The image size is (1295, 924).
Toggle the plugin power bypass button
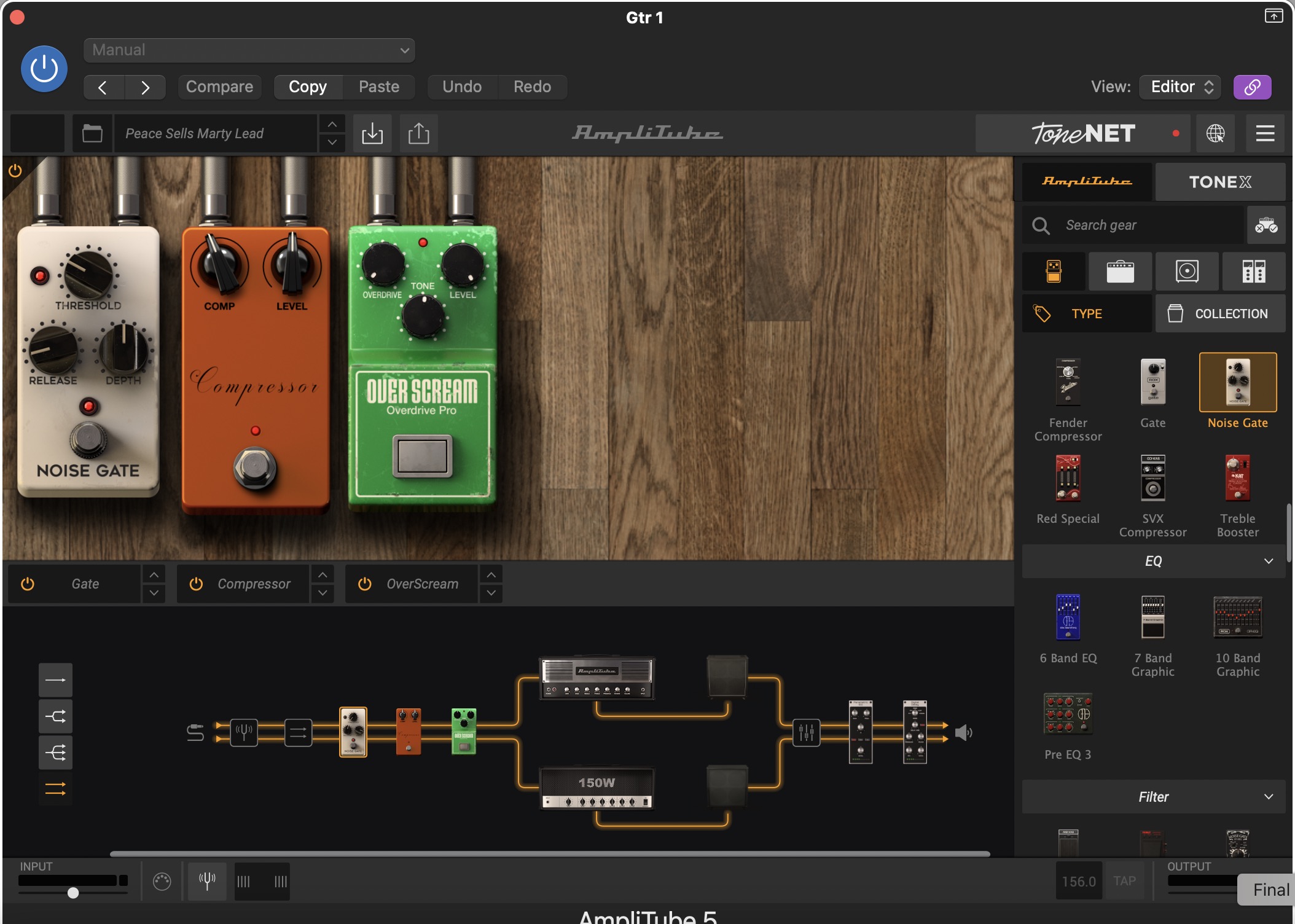tap(44, 69)
